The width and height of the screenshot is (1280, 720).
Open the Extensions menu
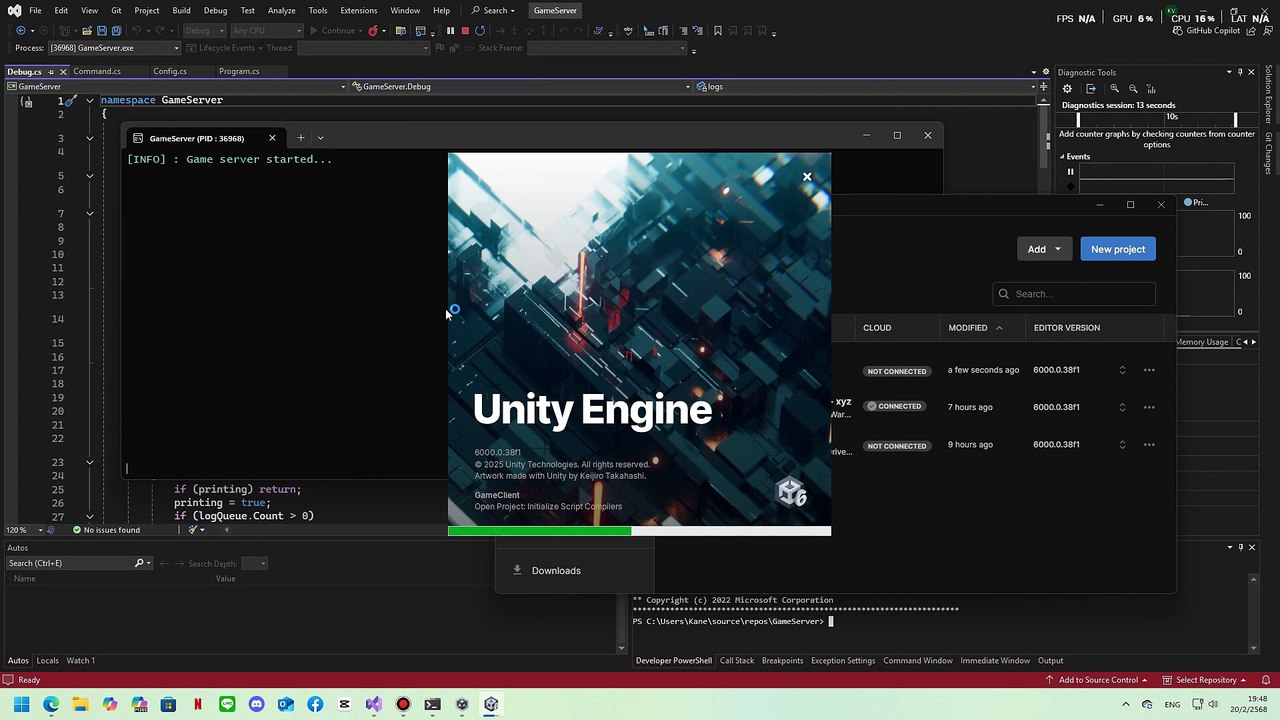point(359,10)
